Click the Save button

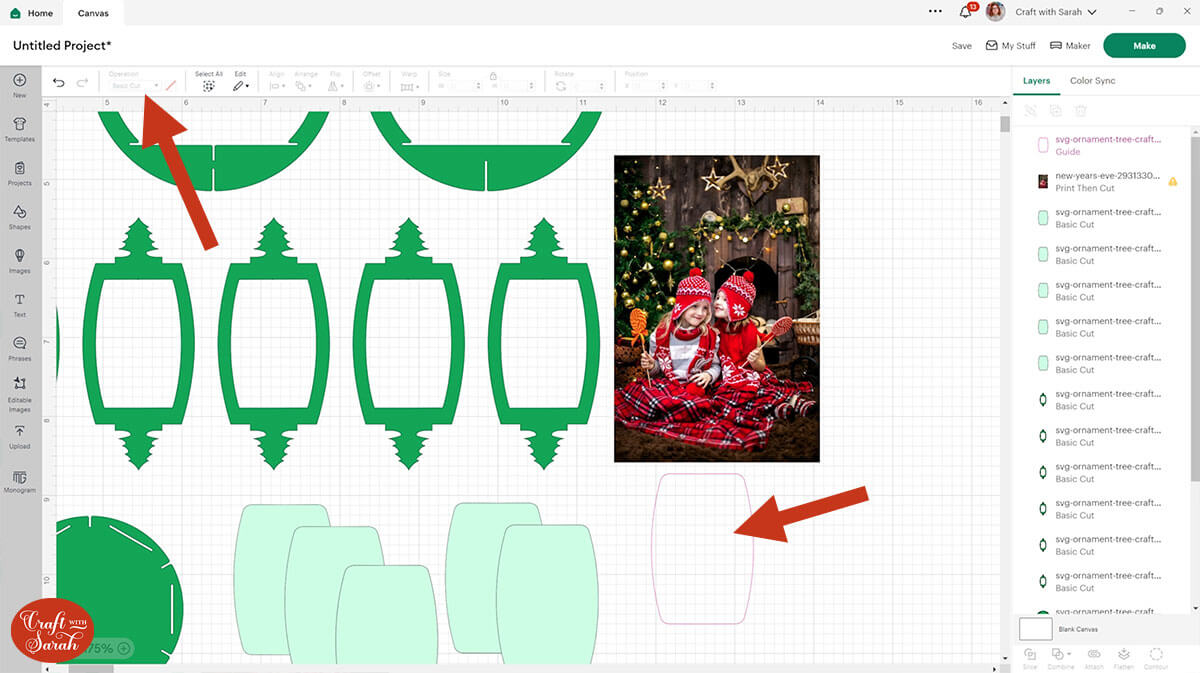pyautogui.click(x=961, y=46)
